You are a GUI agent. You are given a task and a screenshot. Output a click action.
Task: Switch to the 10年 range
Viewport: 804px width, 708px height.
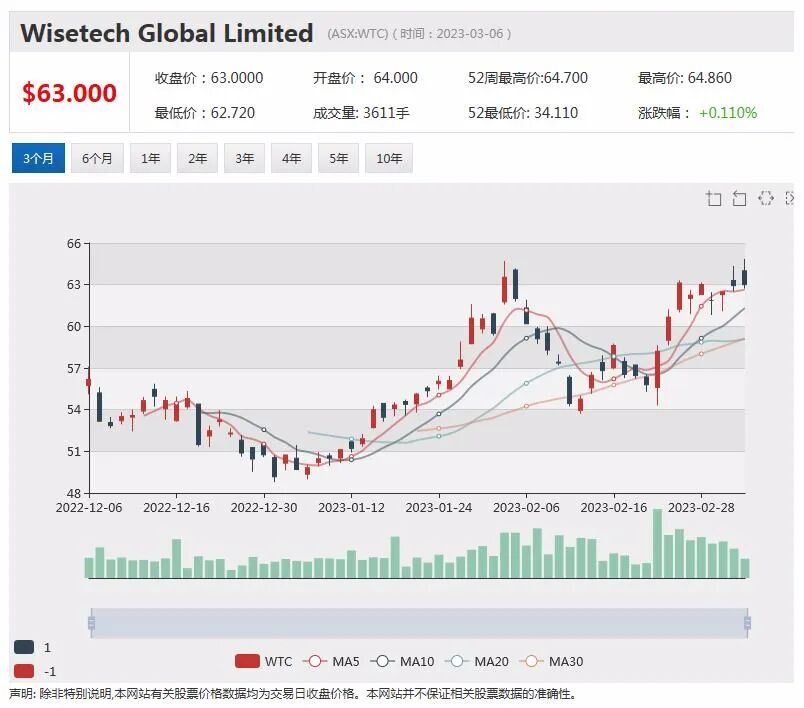click(389, 158)
